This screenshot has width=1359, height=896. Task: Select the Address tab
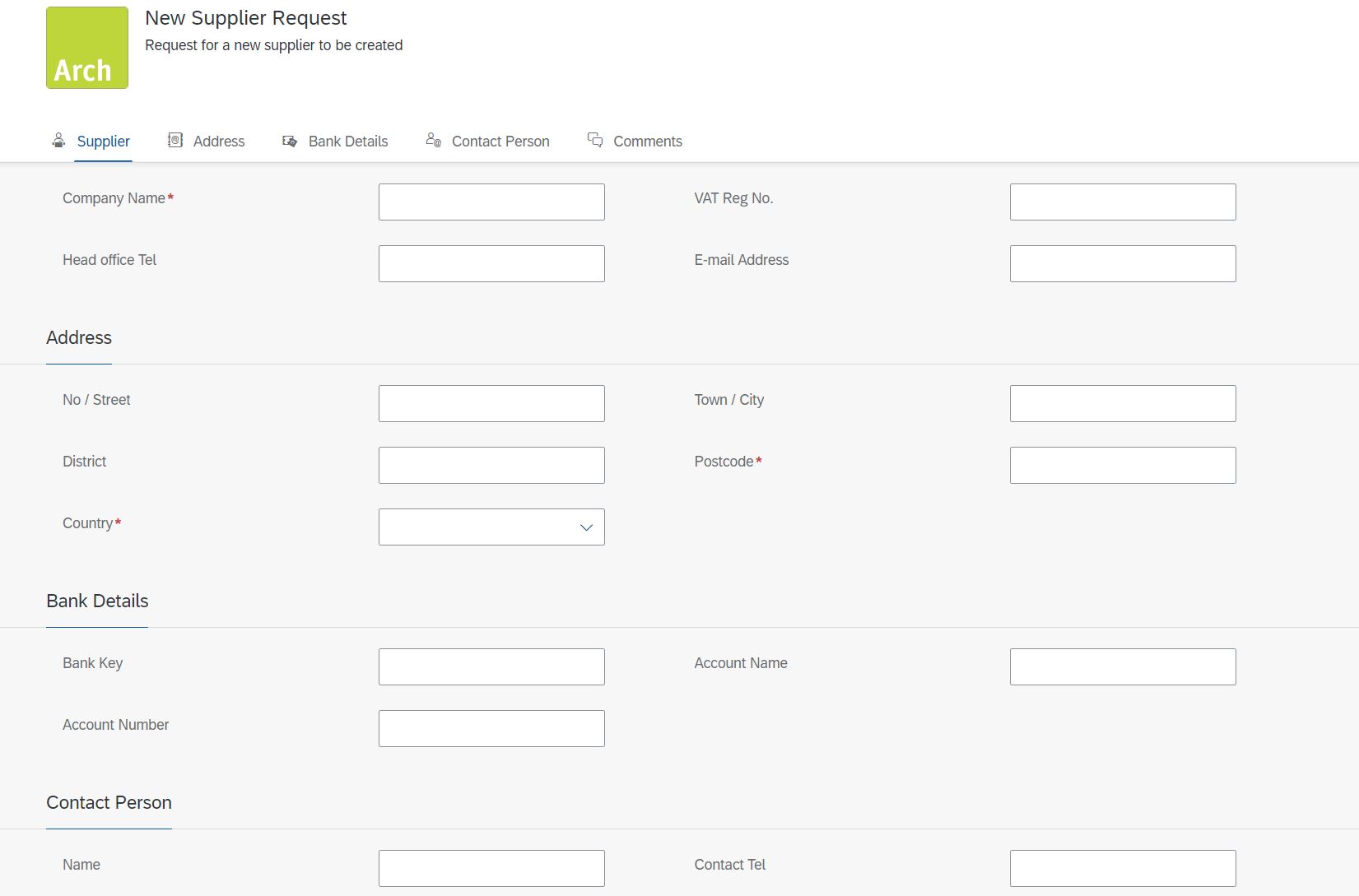click(x=218, y=141)
